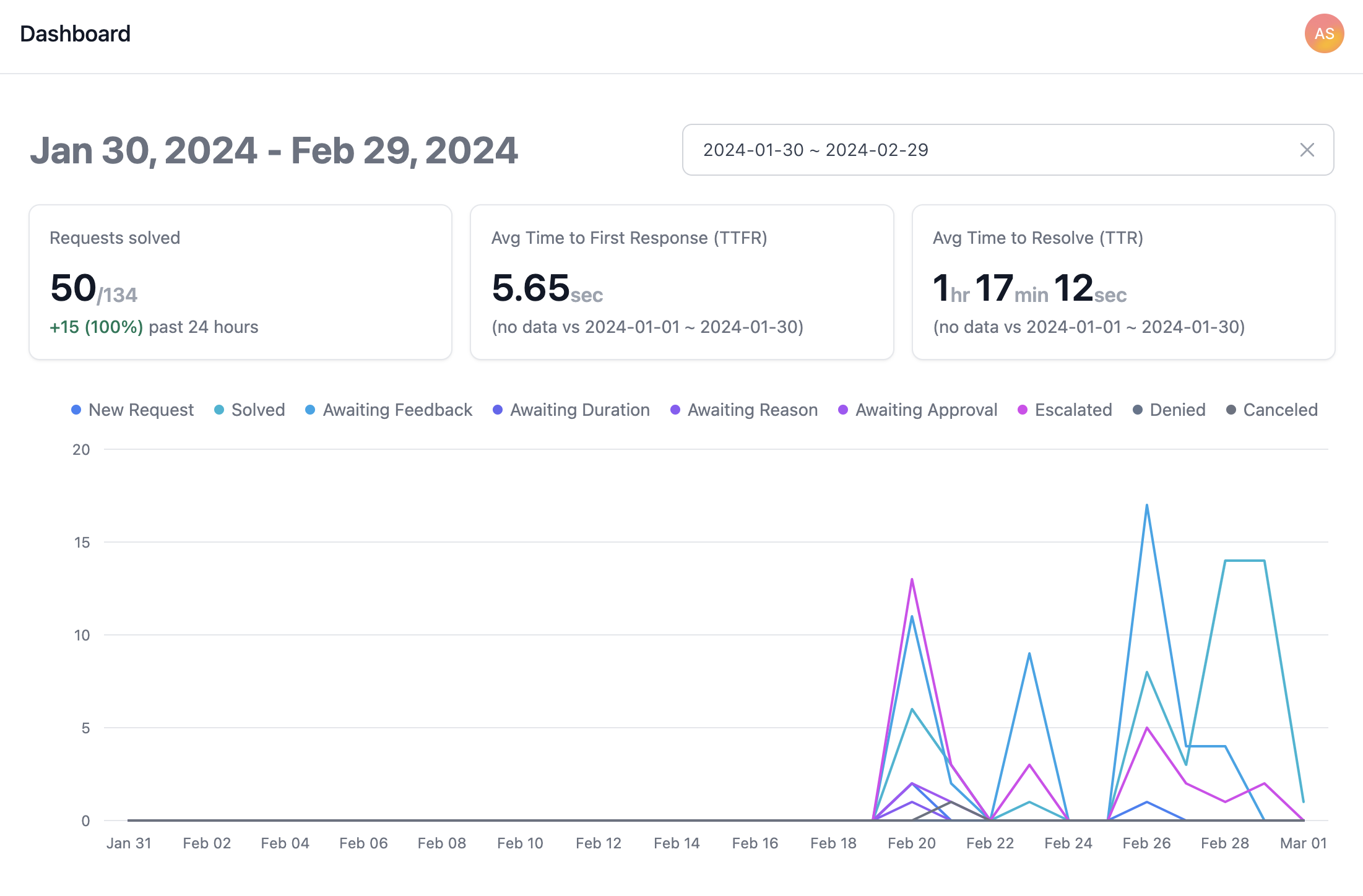Viewport: 1363px width, 896px height.
Task: Select the Avg Time to Resolve card
Action: coord(1123,282)
